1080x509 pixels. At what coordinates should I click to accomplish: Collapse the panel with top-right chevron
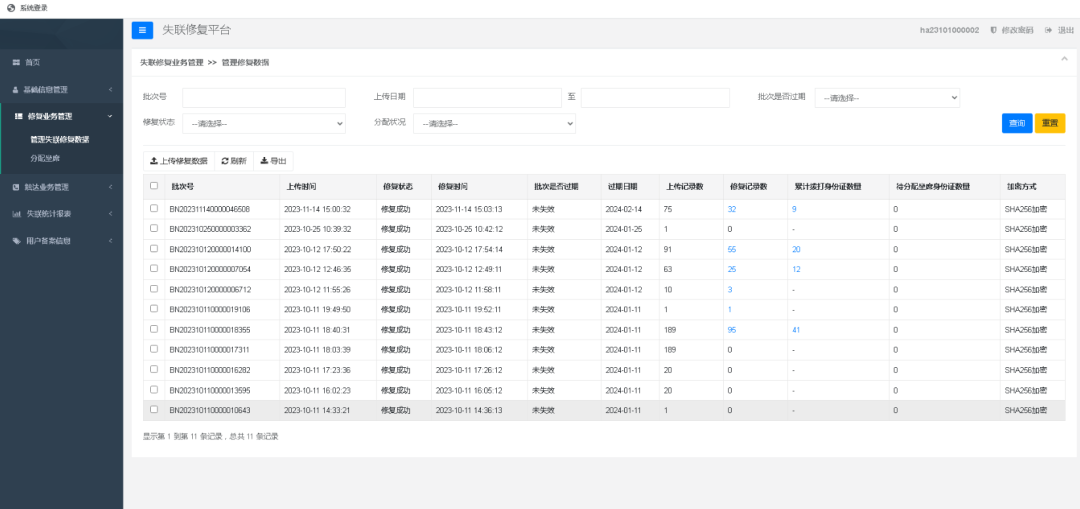tap(1064, 59)
